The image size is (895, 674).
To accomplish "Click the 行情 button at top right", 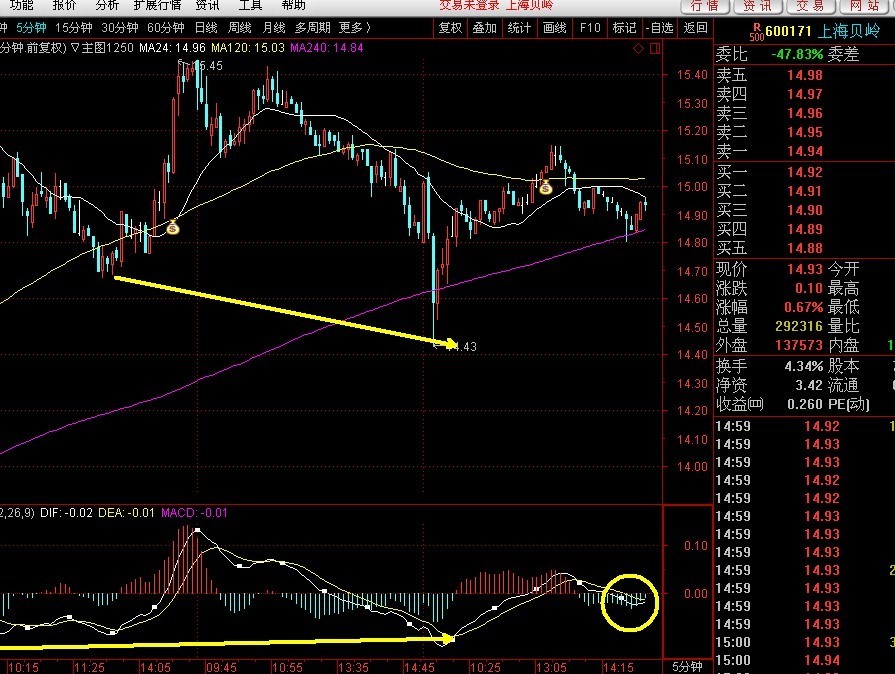I will pyautogui.click(x=705, y=7).
